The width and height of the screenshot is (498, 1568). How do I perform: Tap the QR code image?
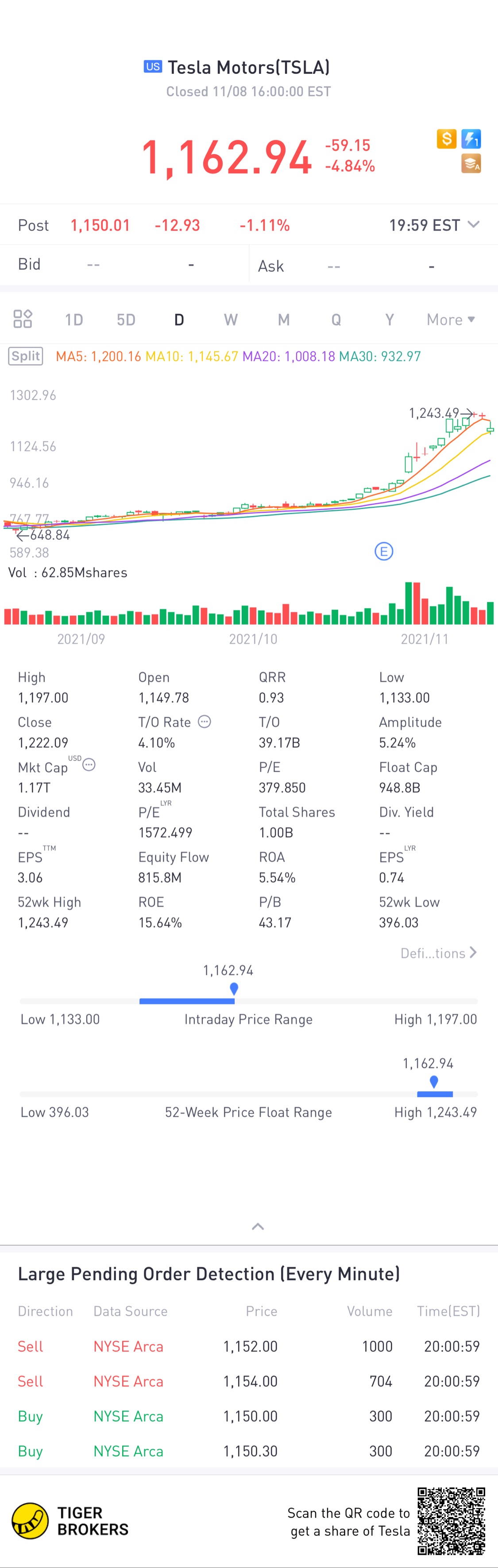click(x=451, y=1521)
